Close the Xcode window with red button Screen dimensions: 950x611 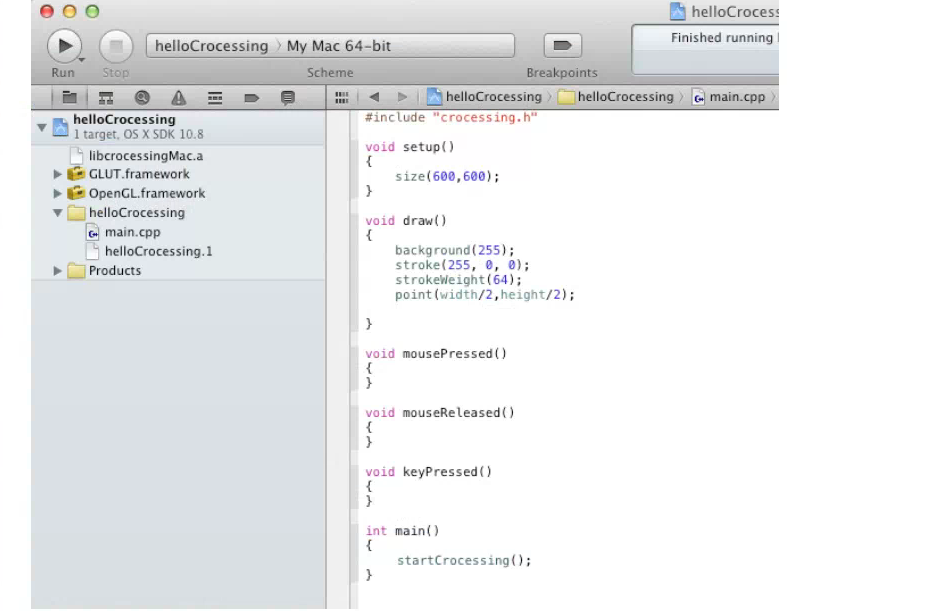pos(47,12)
